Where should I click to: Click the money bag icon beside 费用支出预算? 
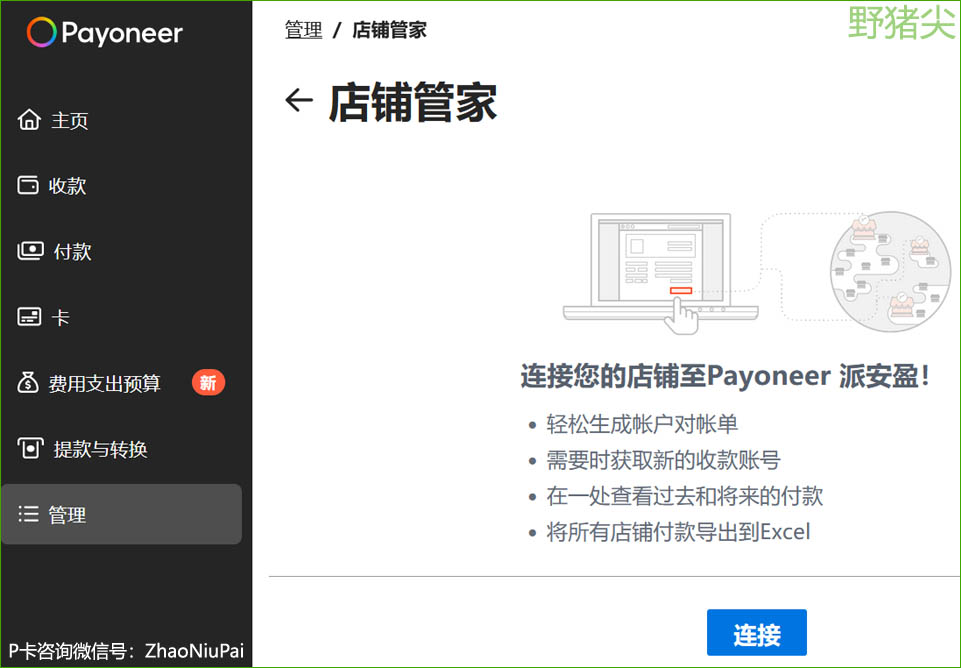pyautogui.click(x=28, y=383)
